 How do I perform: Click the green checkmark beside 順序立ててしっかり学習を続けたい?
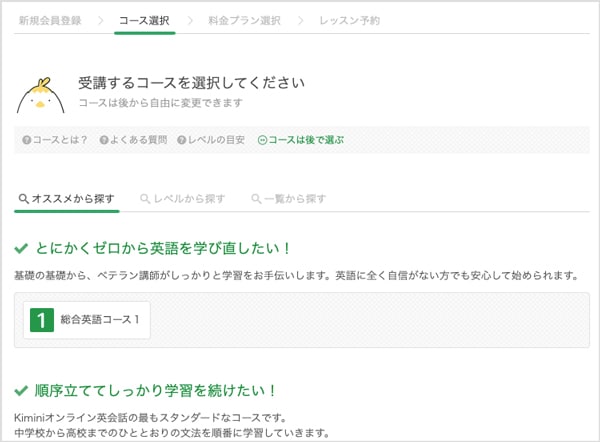(21, 389)
